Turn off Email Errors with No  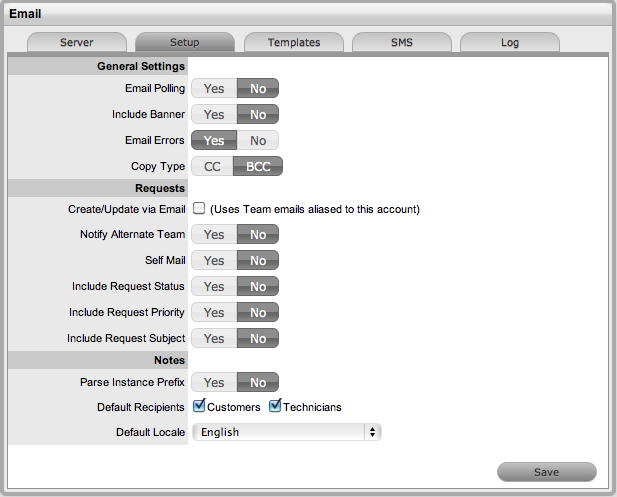pyautogui.click(x=258, y=141)
